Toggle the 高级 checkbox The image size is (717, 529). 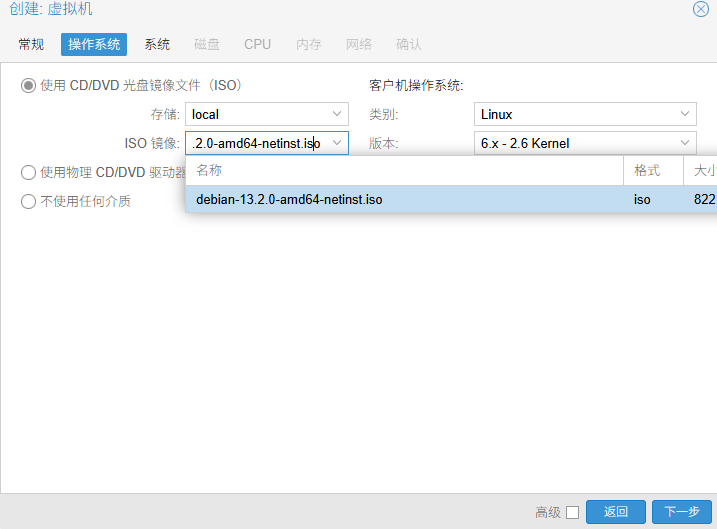coord(572,512)
